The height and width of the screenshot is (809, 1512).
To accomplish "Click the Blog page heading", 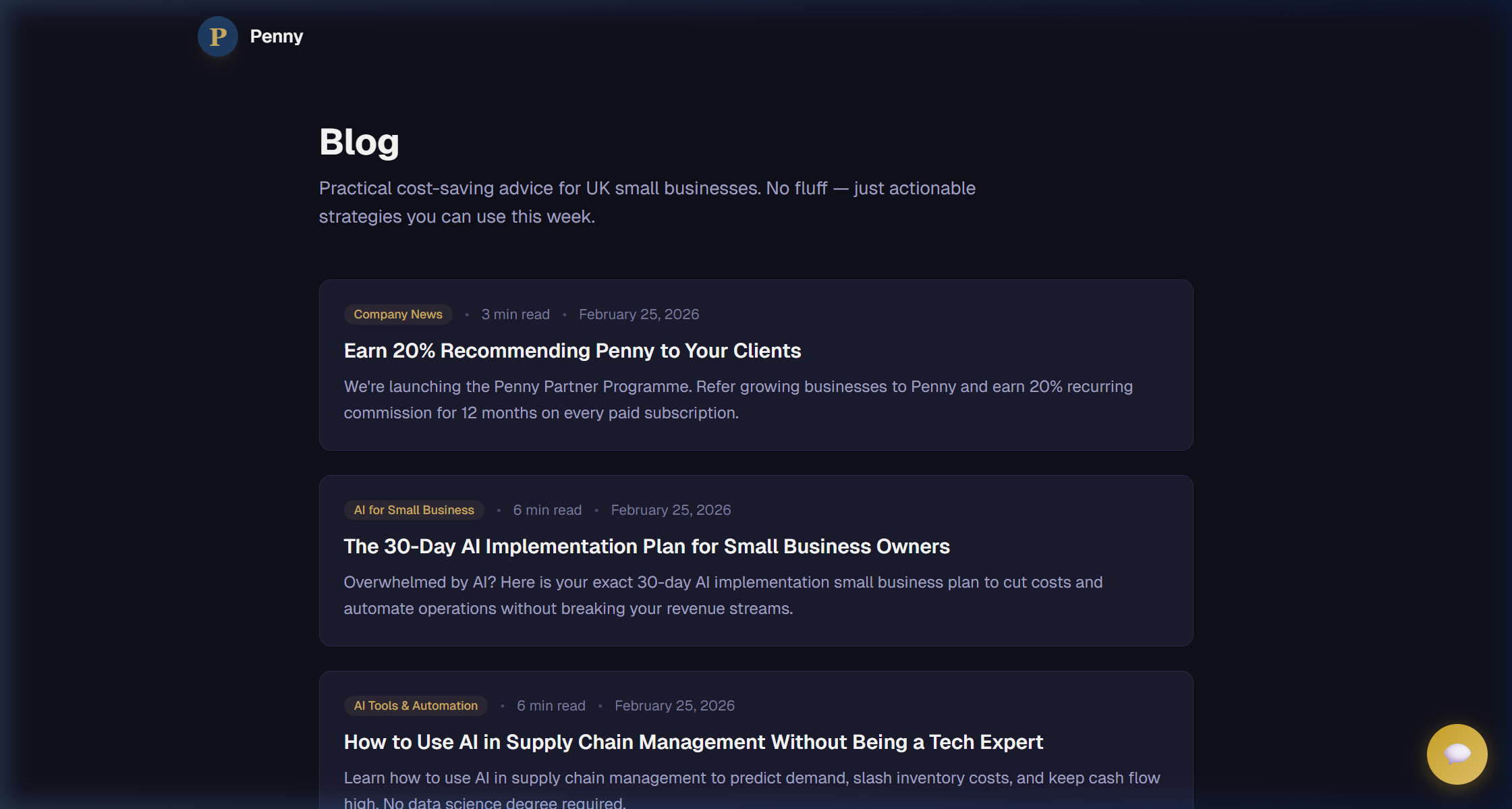I will pos(359,141).
